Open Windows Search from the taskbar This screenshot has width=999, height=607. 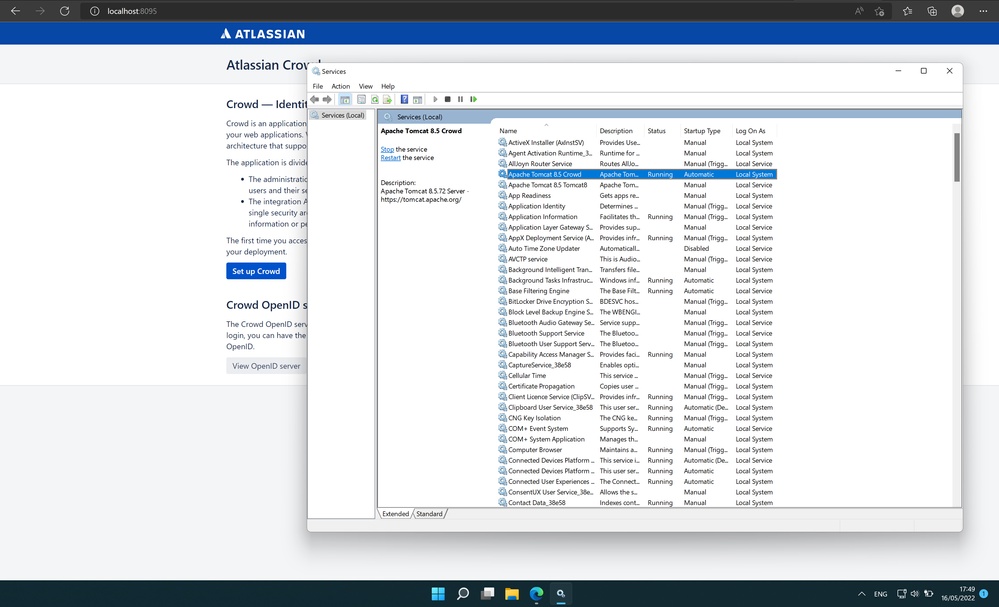[x=463, y=593]
